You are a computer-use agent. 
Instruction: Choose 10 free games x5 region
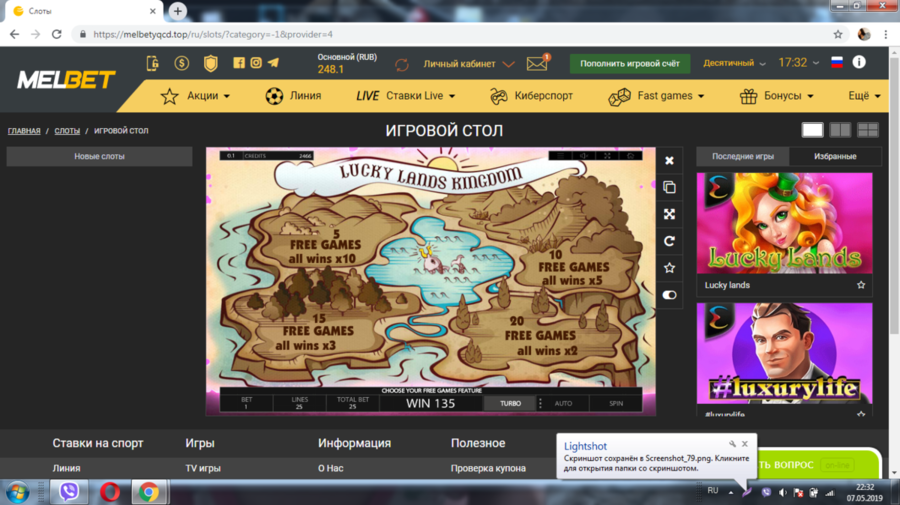(x=573, y=267)
